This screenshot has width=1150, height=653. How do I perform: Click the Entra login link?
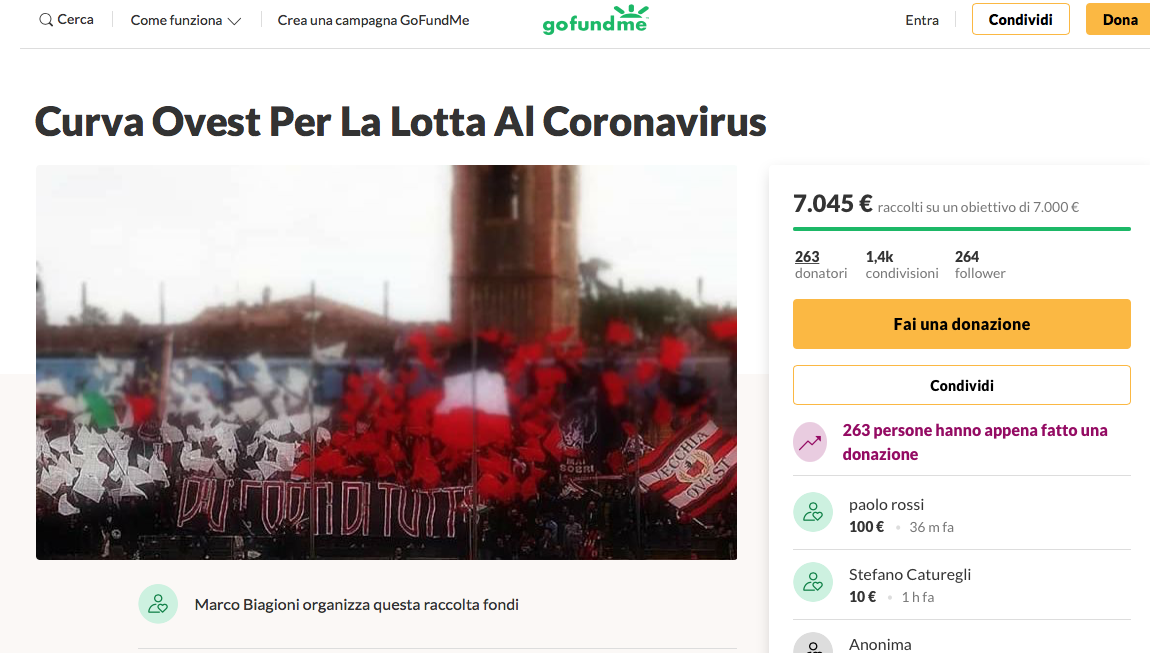922,21
